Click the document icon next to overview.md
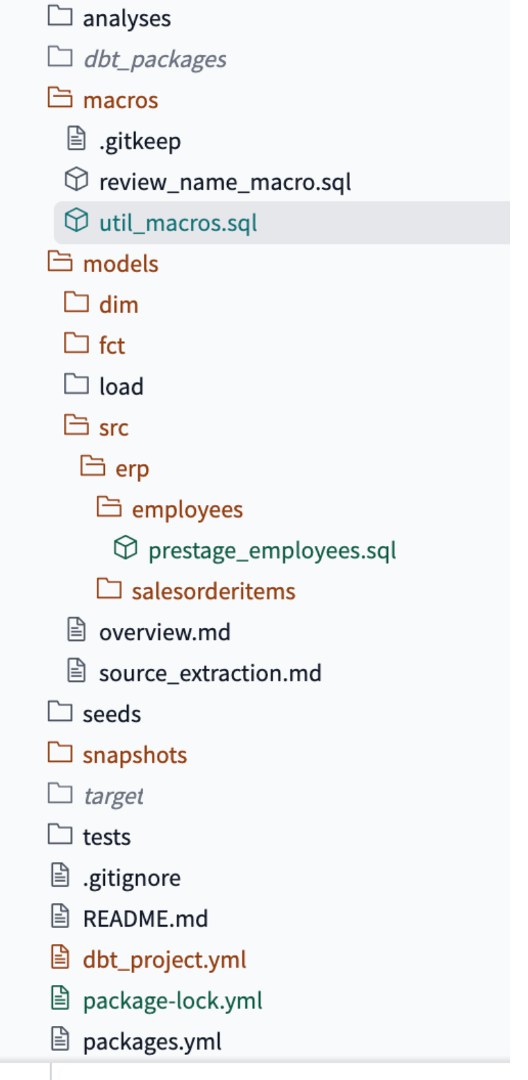Image resolution: width=528 pixels, height=1080 pixels. [x=76, y=631]
